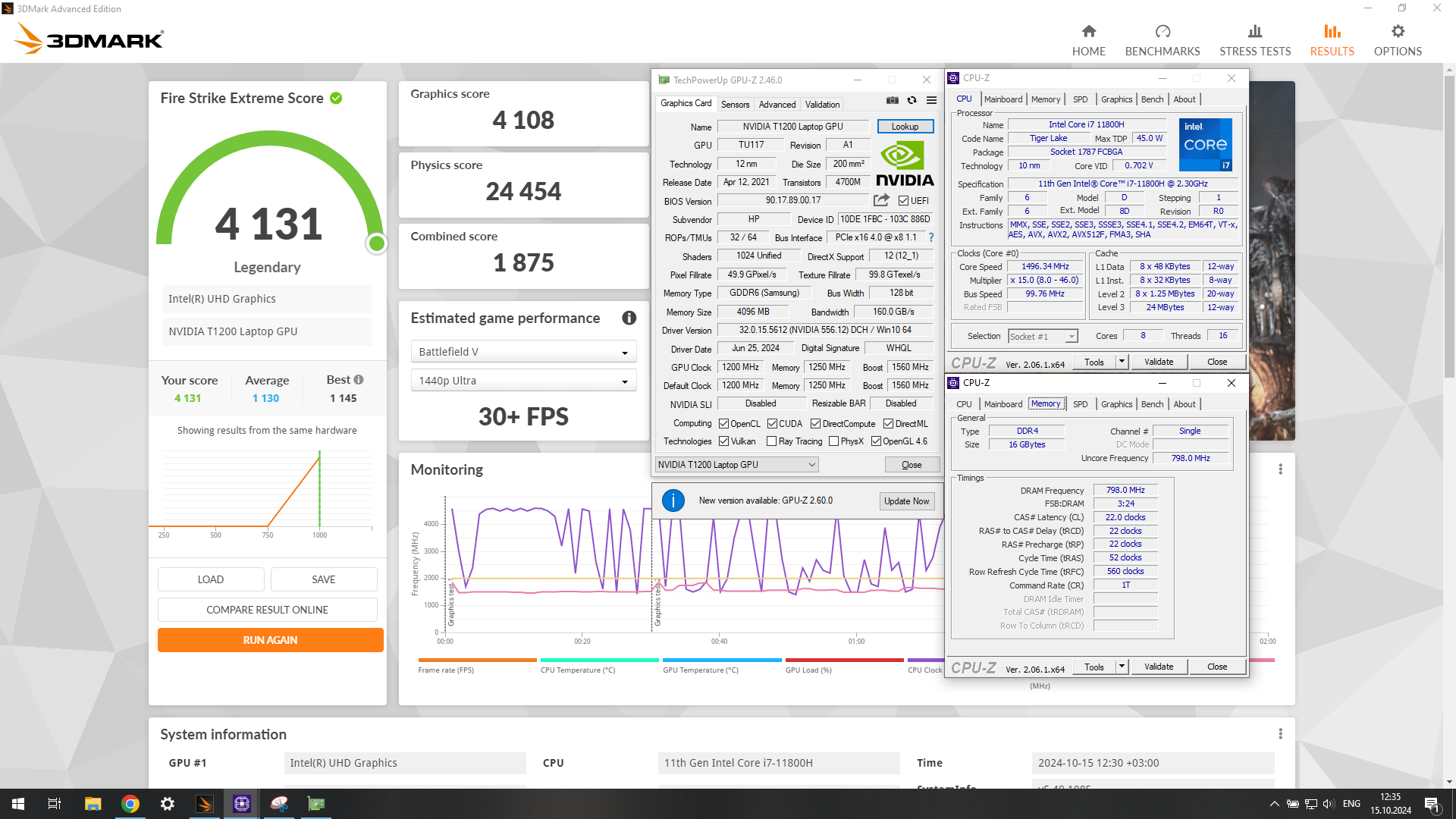Open the STRESS TESTS section
Screen dimensions: 1456x819
1254,40
